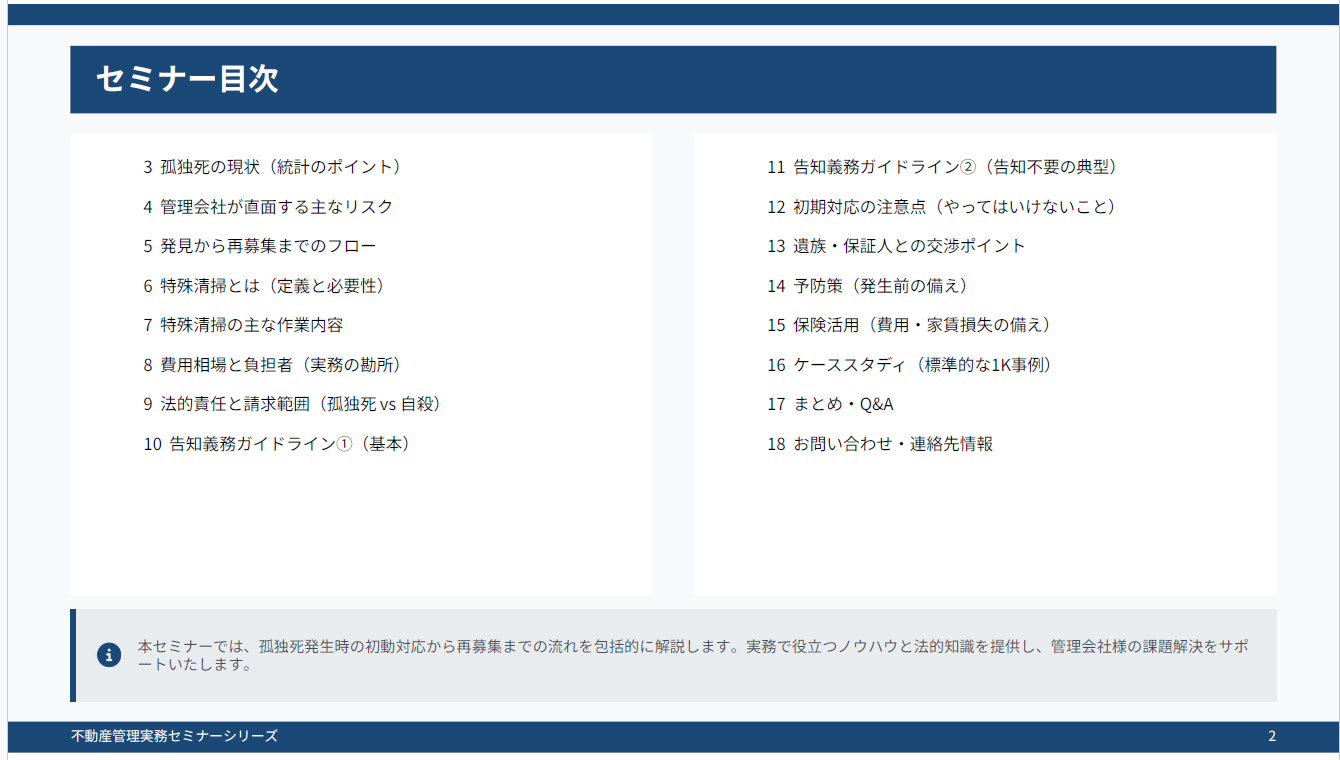Click the info icon in the note box
This screenshot has height=760, width=1340.
[109, 655]
